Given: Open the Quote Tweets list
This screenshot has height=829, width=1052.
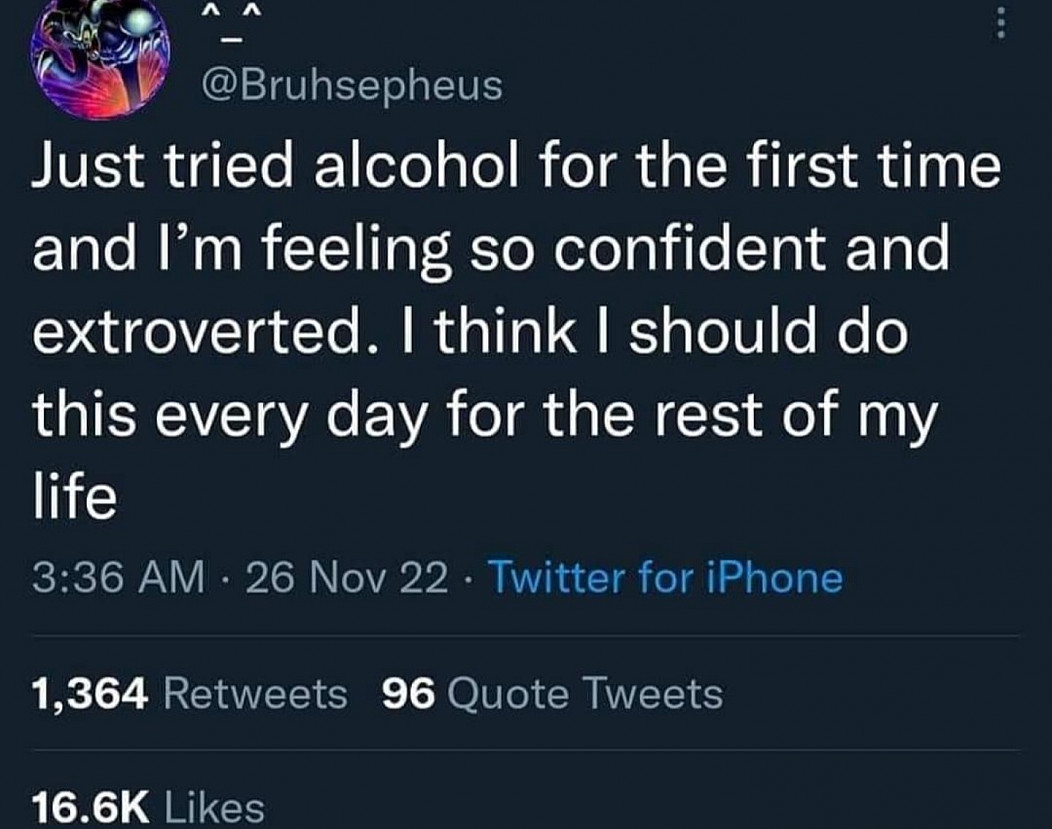Looking at the screenshot, I should (x=584, y=693).
